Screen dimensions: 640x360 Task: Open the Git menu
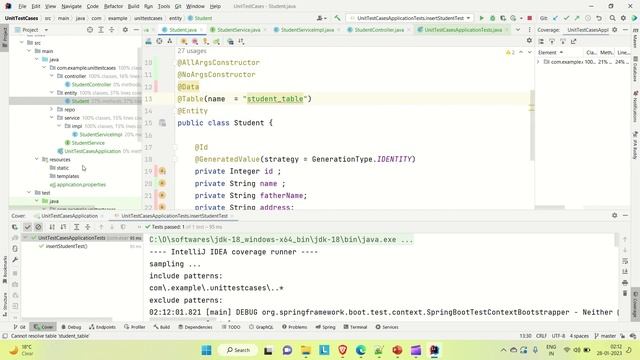(178, 6)
